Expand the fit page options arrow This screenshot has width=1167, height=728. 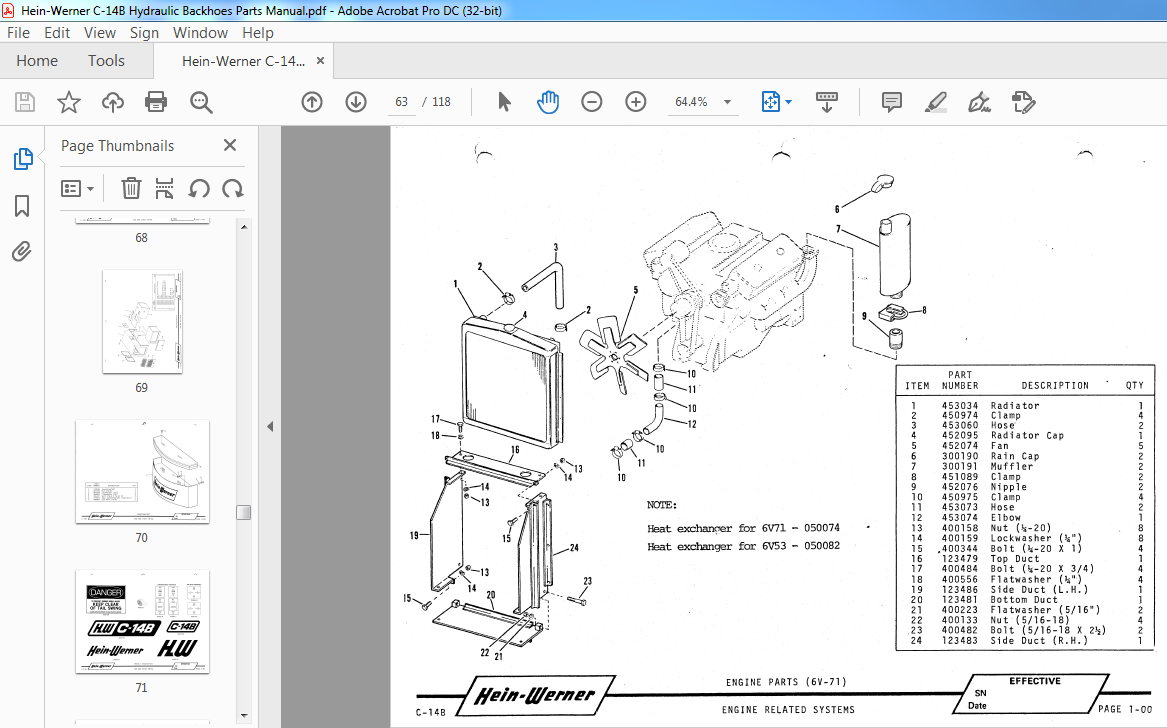click(x=789, y=102)
